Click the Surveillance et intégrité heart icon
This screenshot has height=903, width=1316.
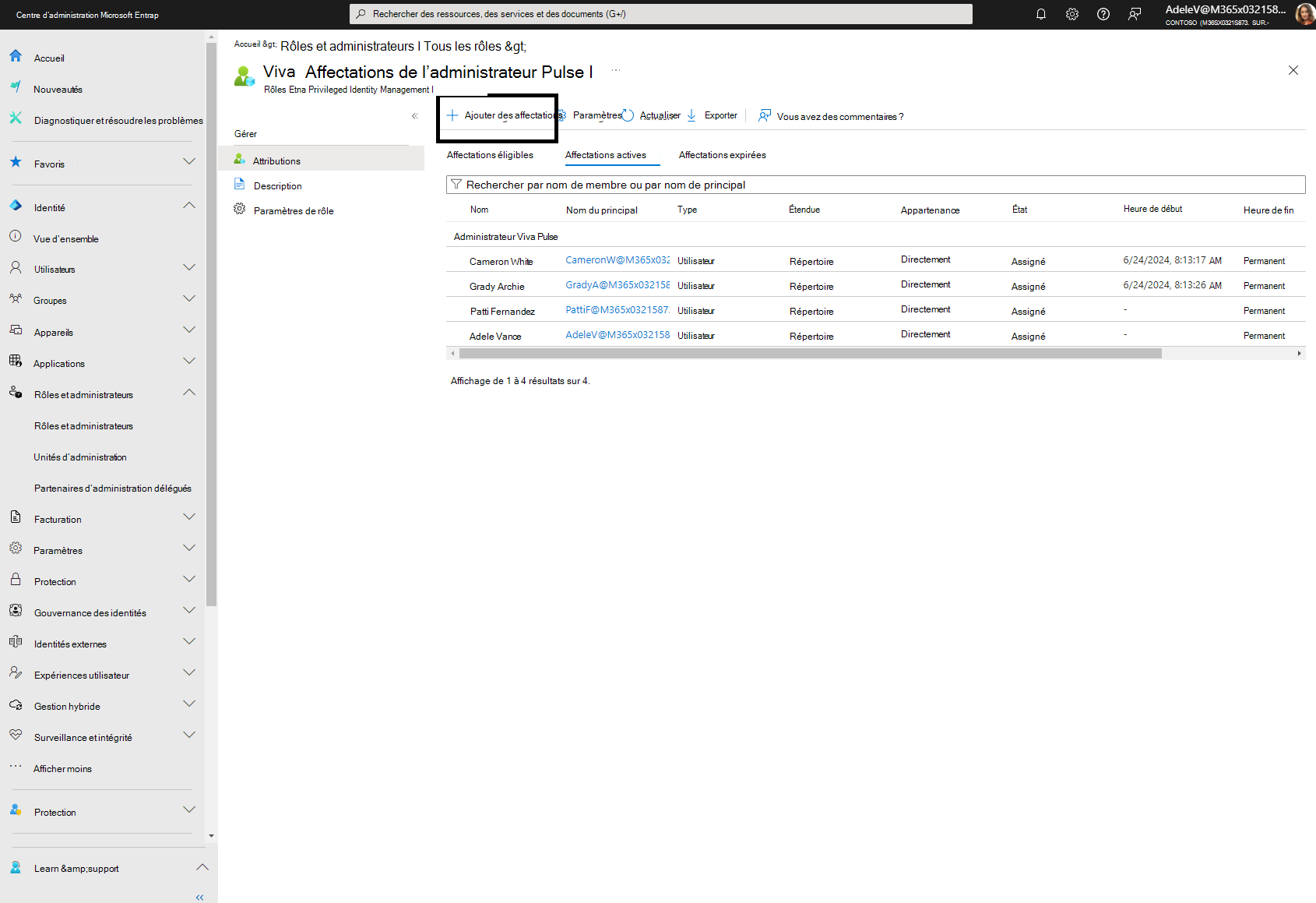click(x=16, y=735)
